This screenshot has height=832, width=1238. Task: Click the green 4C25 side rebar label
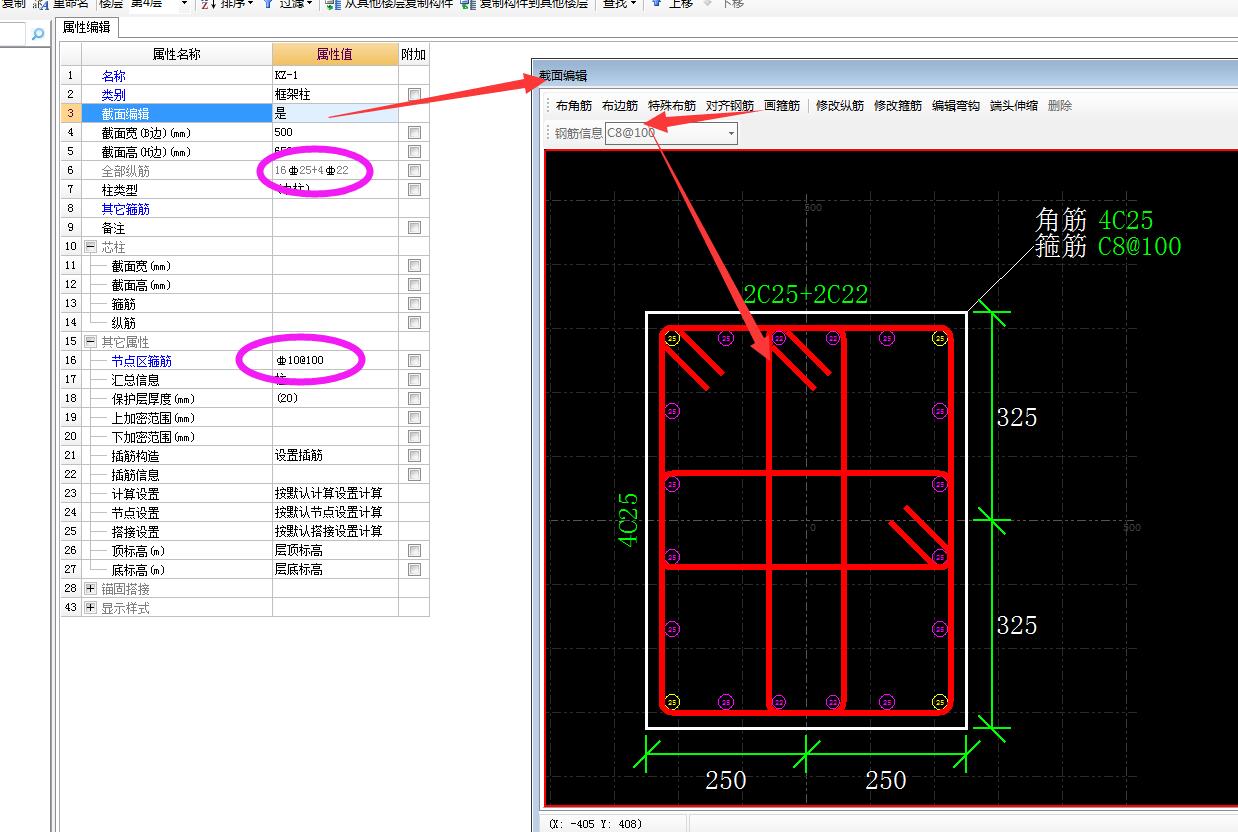(x=629, y=519)
